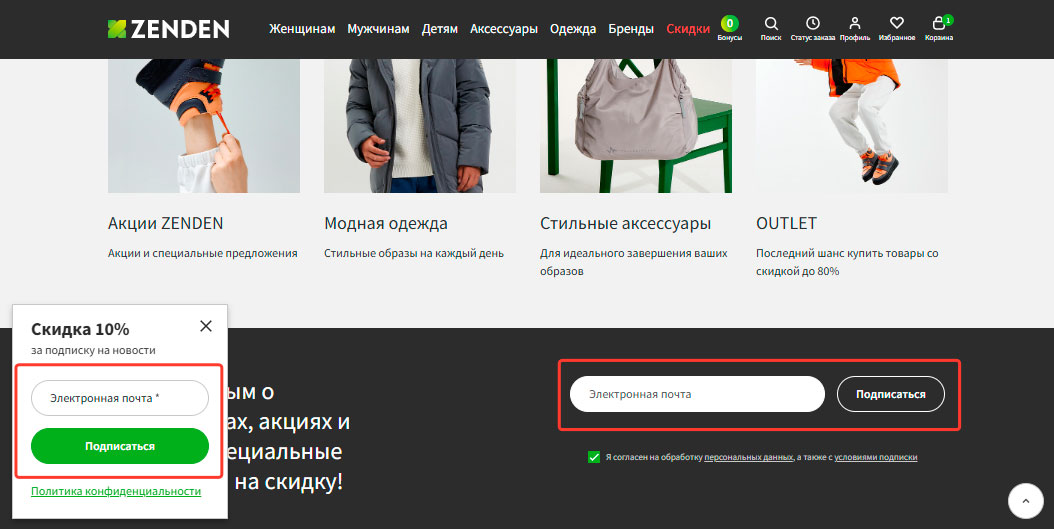
Task: Open the Поиск search icon
Action: (771, 29)
